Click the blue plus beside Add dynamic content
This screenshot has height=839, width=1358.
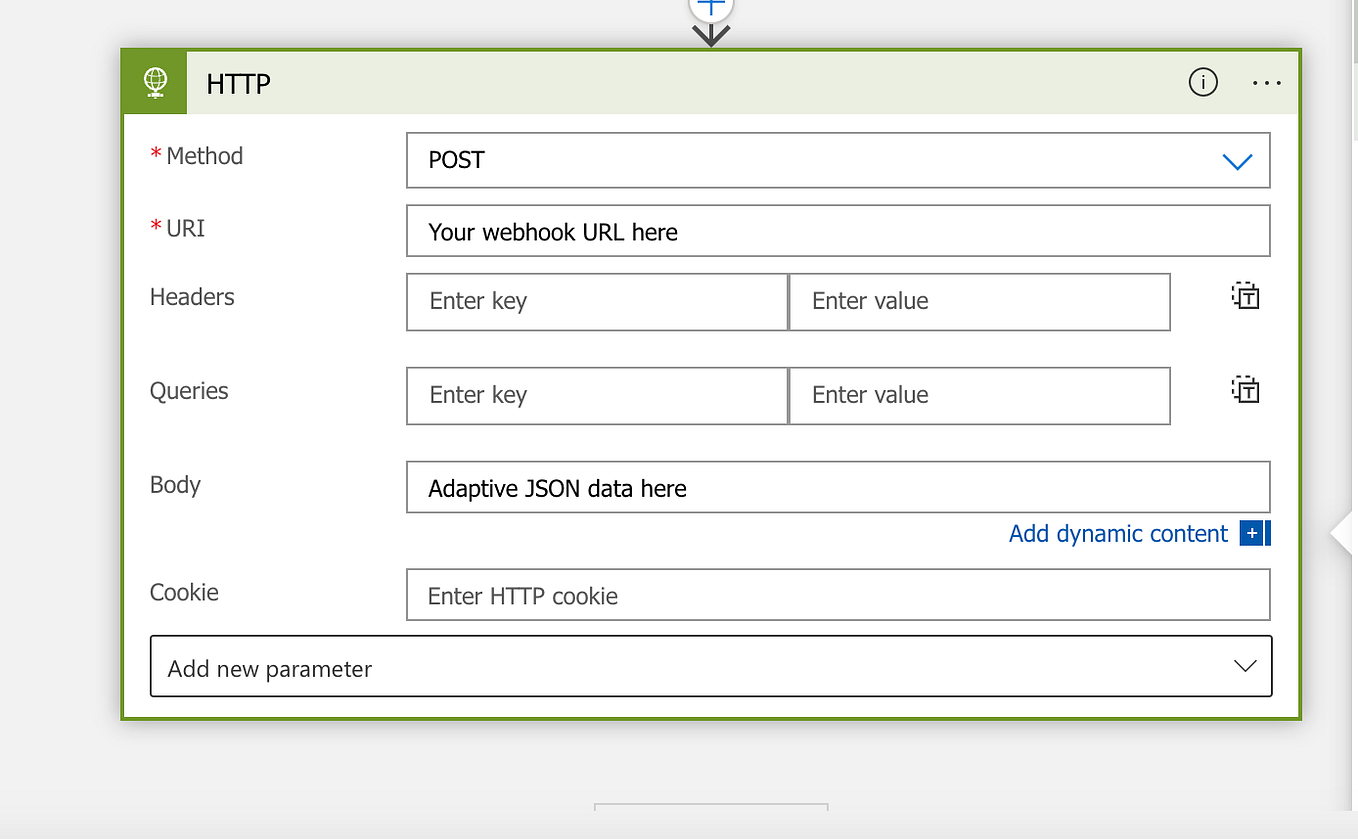(1253, 533)
